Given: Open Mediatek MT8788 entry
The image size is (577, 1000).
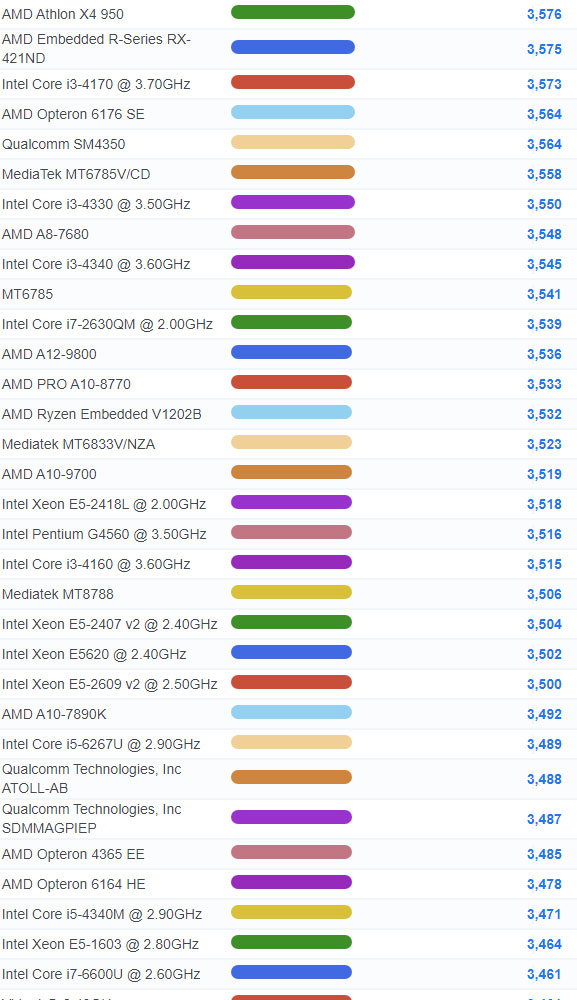Looking at the screenshot, I should [57, 594].
